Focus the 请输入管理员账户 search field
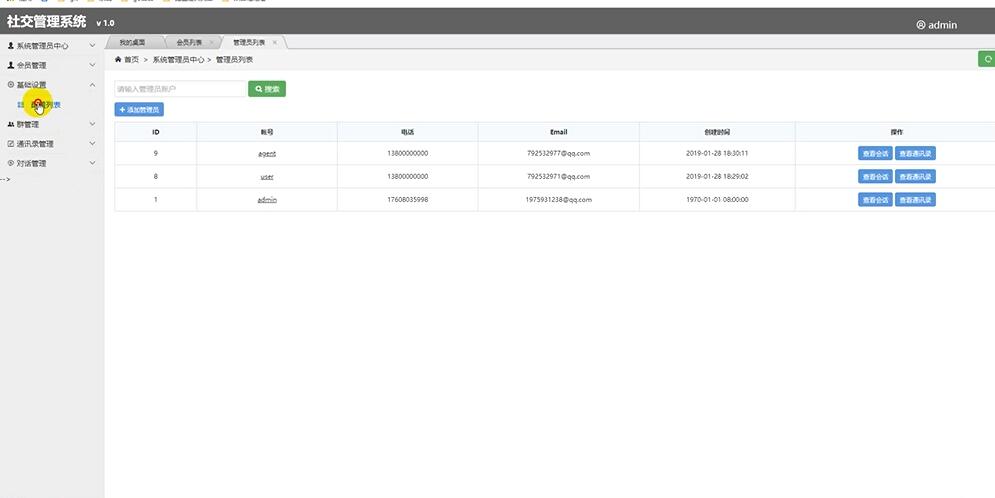 pos(180,89)
